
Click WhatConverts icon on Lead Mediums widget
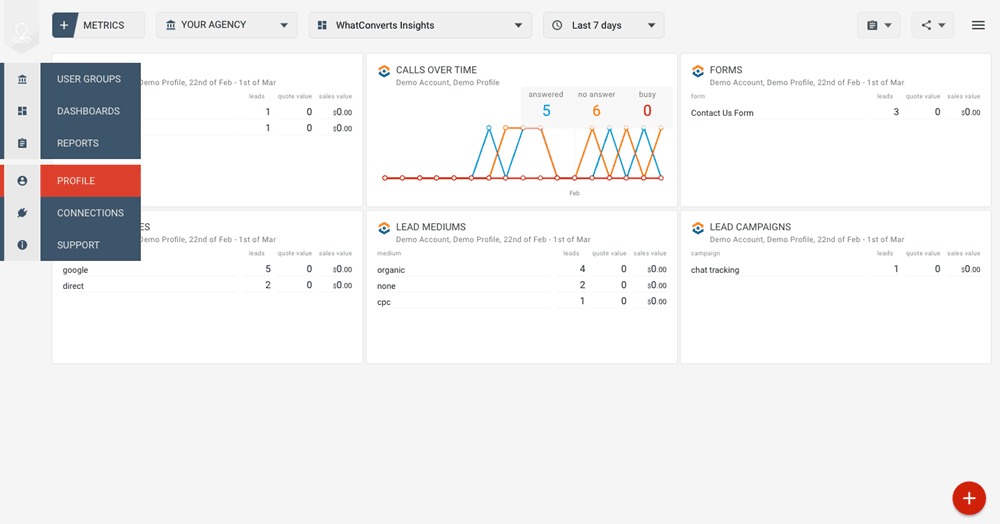384,228
